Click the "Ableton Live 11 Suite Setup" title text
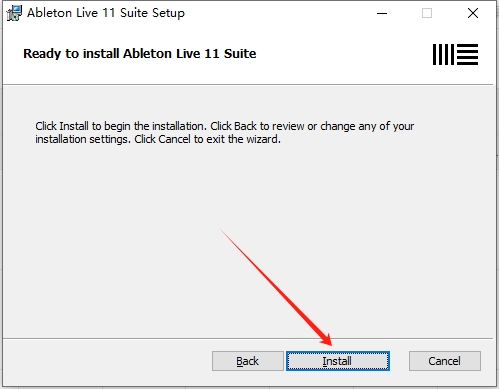The width and height of the screenshot is (499, 389). click(x=106, y=13)
